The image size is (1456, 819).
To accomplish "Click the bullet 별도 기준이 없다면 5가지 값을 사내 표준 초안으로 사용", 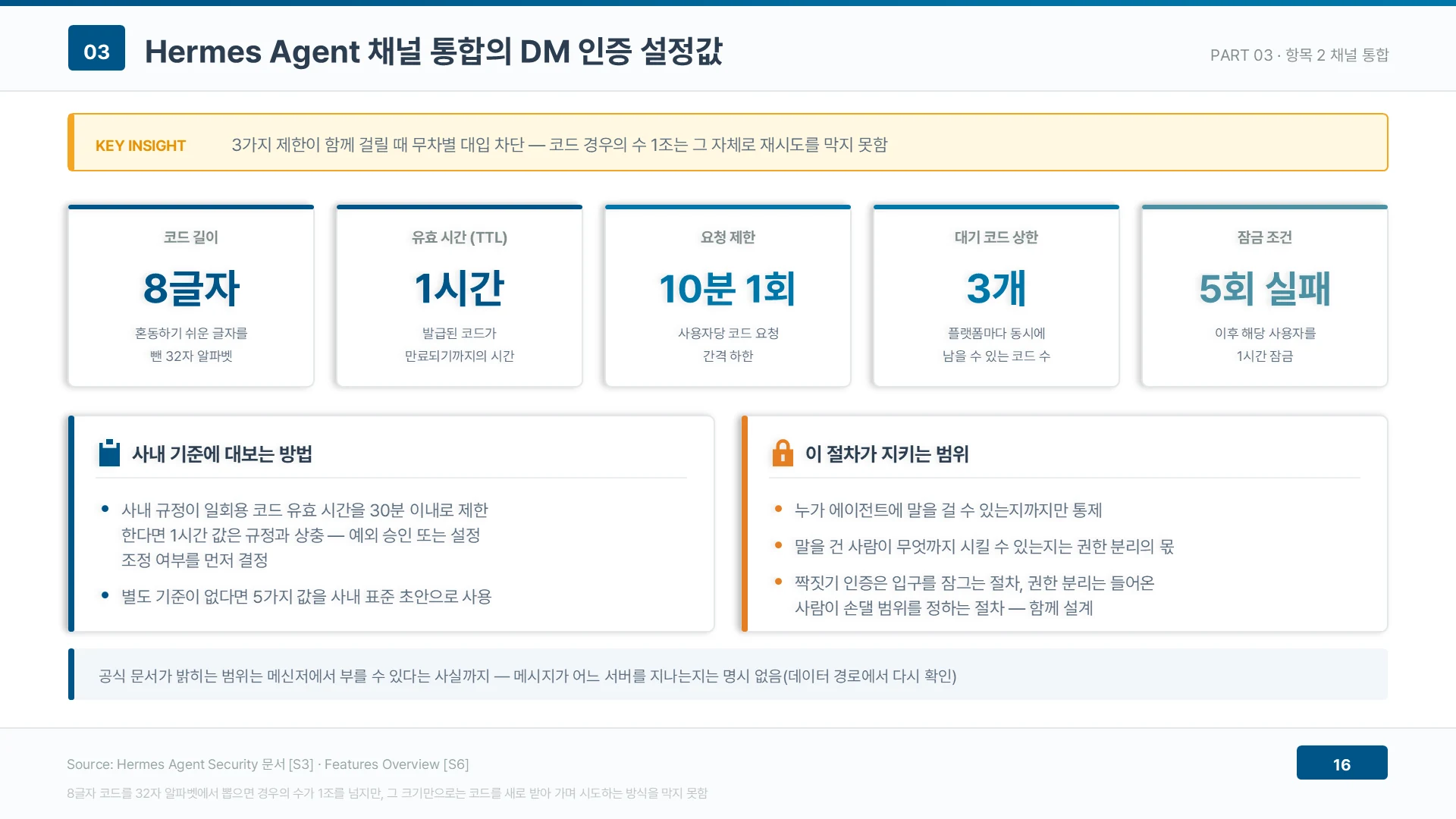I will click(x=306, y=596).
